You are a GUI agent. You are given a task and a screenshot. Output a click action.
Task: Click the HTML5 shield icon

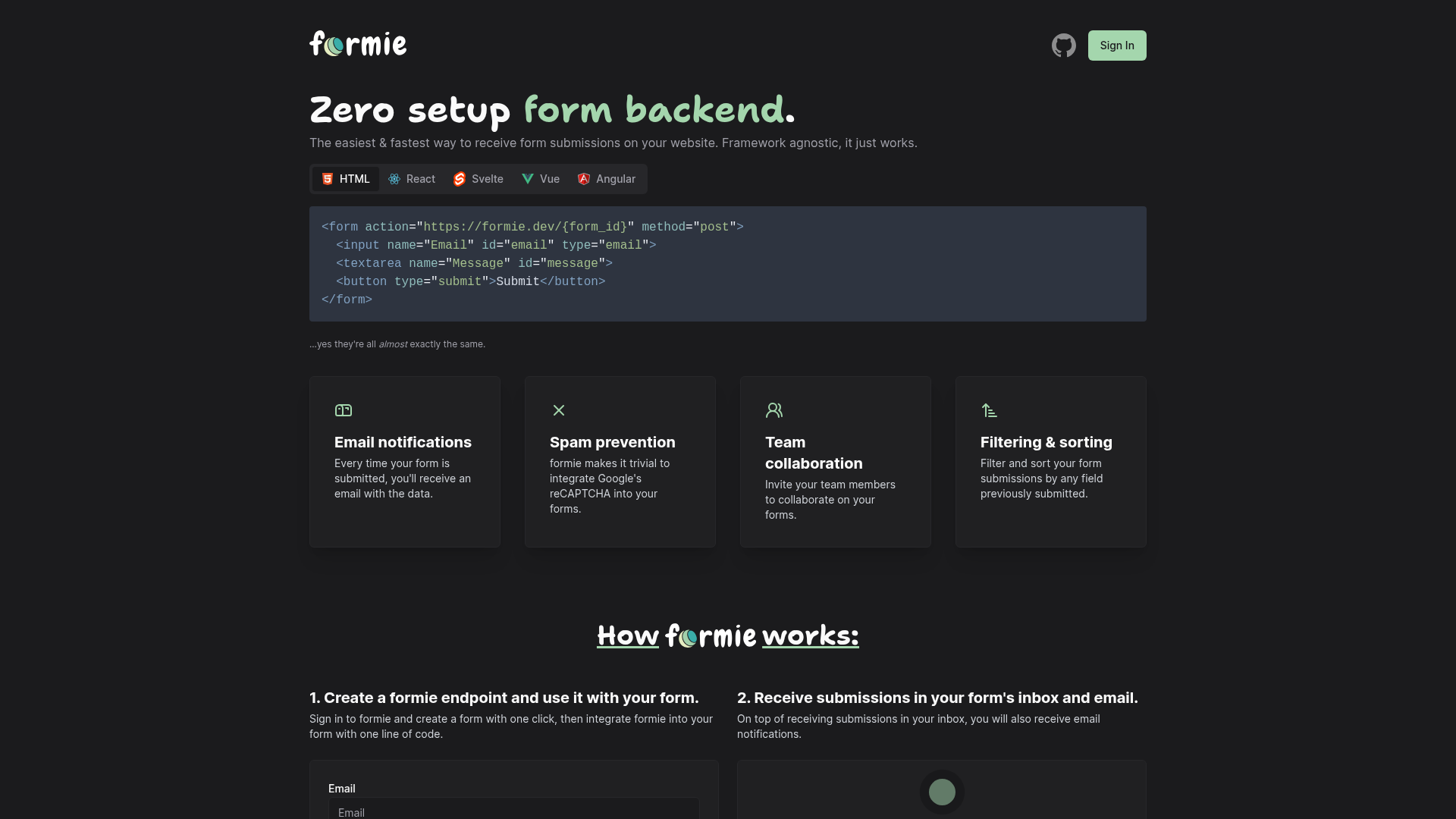point(328,179)
